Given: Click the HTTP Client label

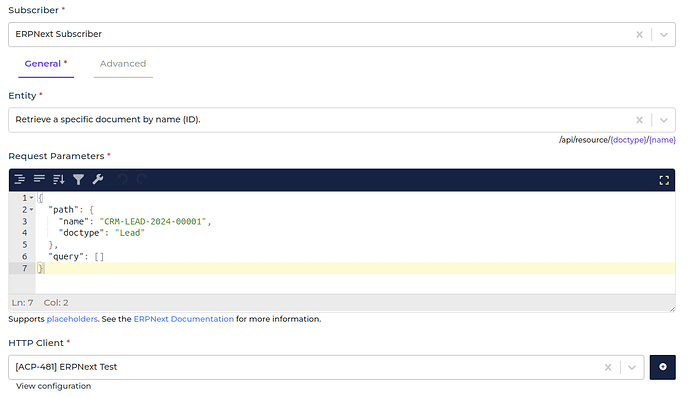Looking at the screenshot, I should point(36,343).
